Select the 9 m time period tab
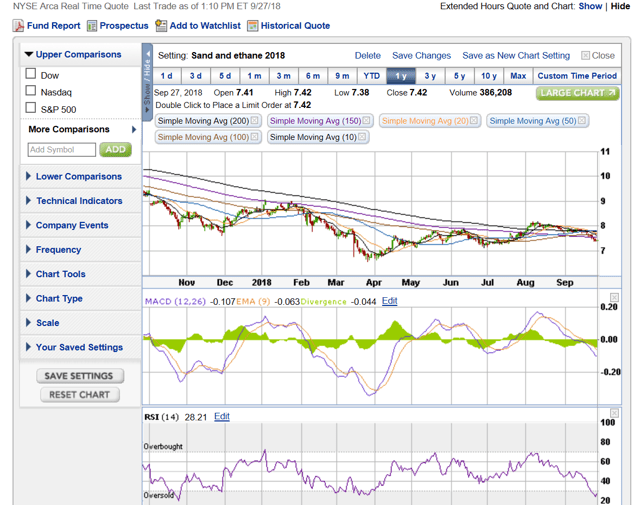The width and height of the screenshot is (640, 505). 342,76
